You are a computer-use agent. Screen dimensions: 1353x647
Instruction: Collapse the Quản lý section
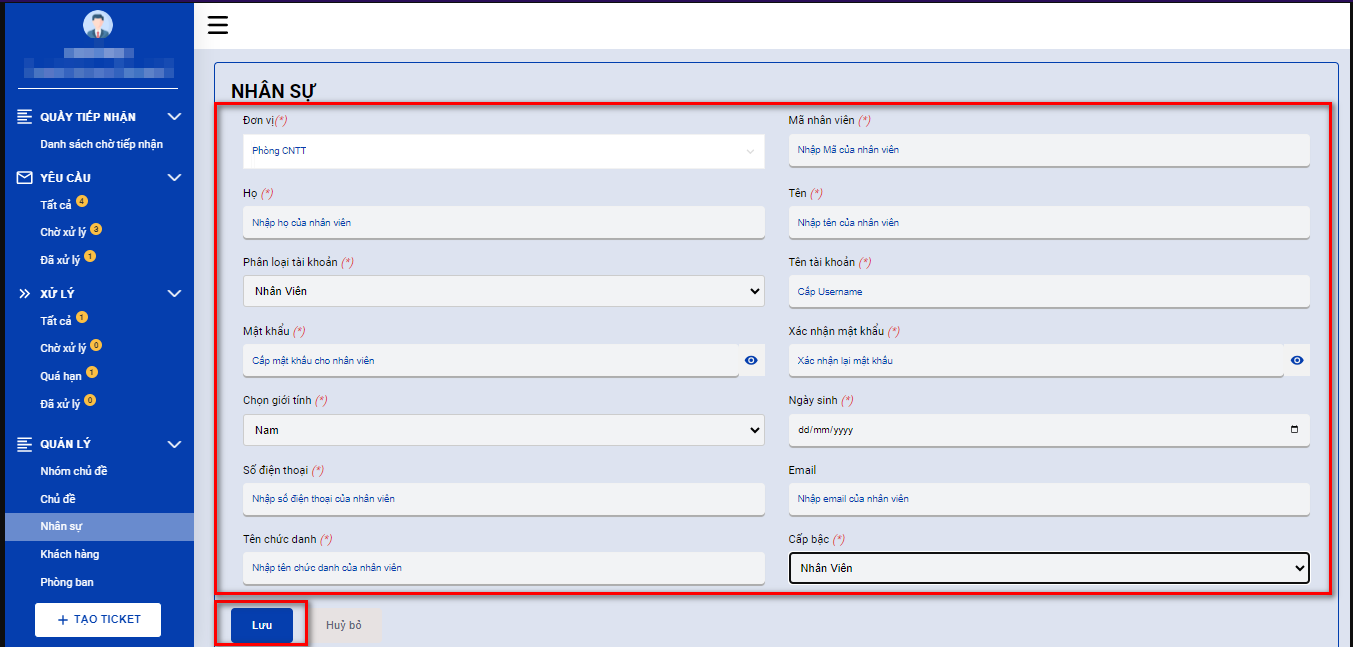coord(174,444)
